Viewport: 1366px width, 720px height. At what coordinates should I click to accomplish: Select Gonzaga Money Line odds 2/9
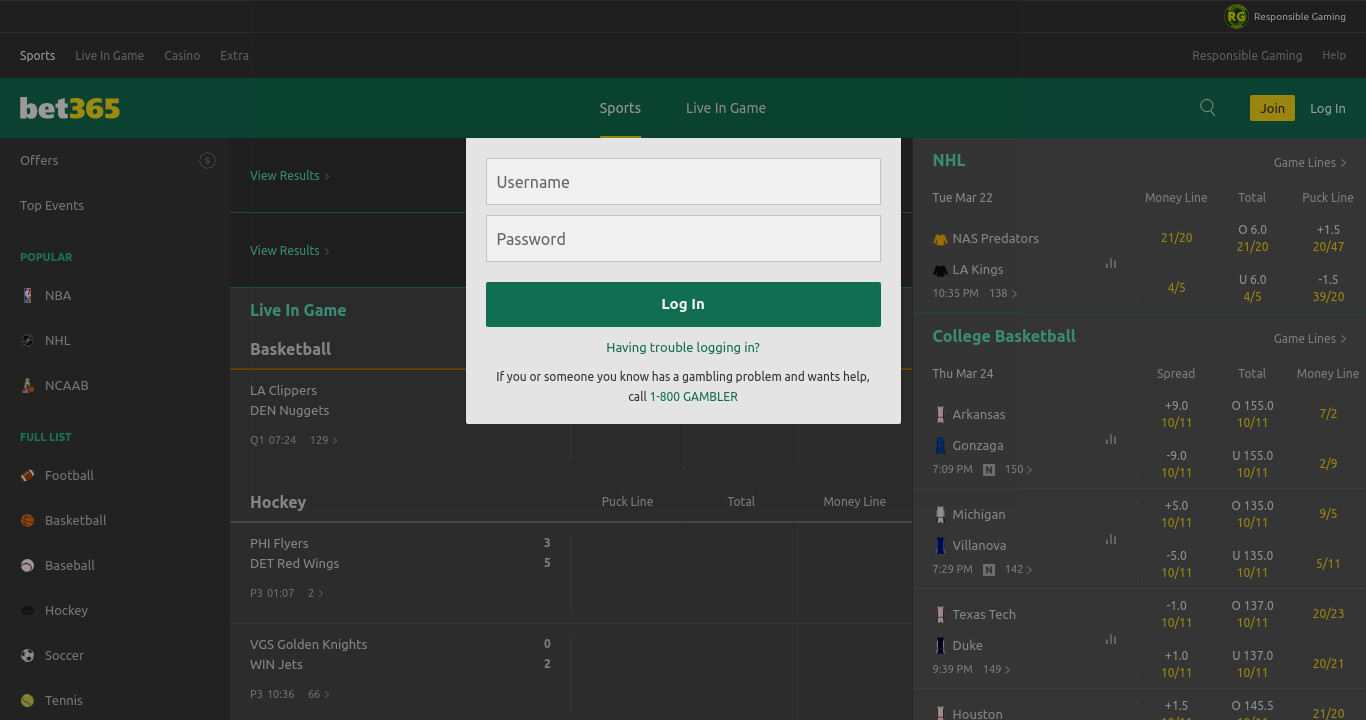click(x=1328, y=463)
